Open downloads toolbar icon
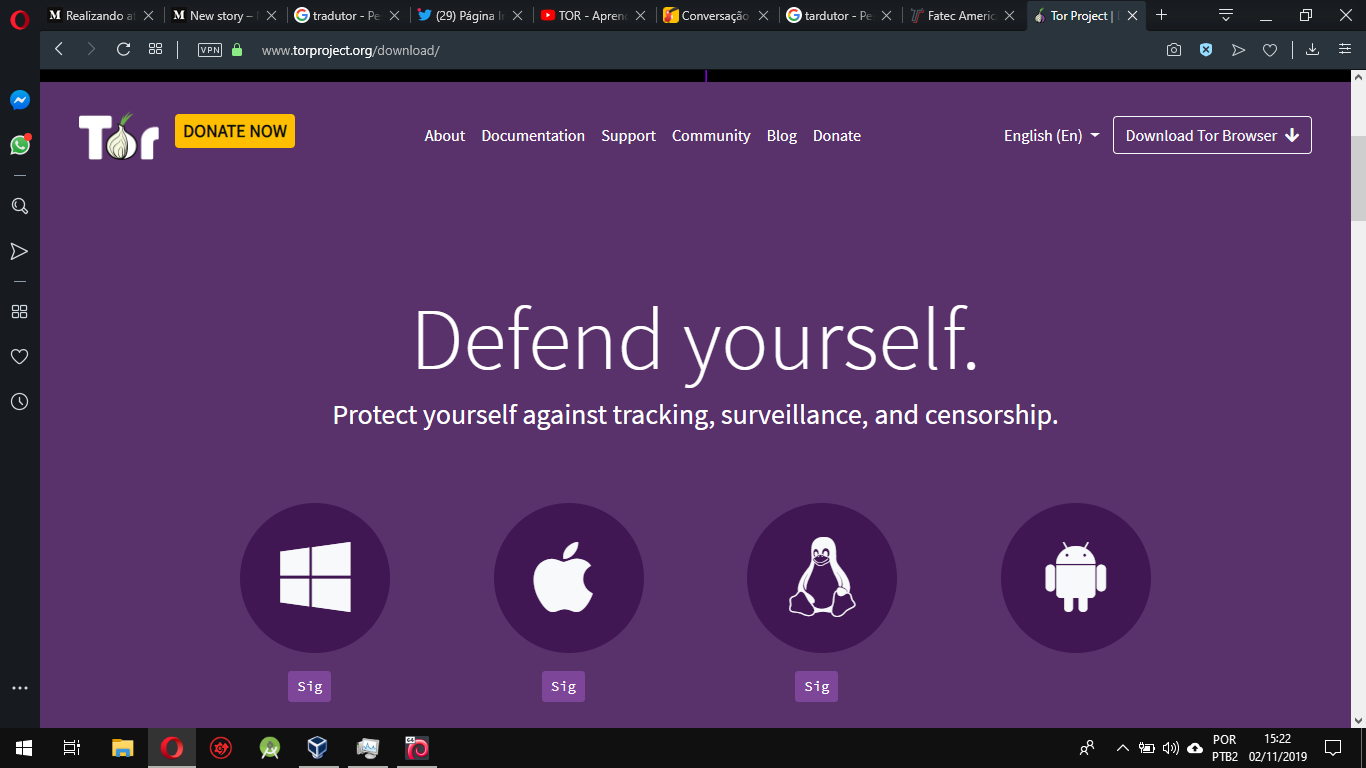Screen dimensions: 1366x768 point(1313,49)
